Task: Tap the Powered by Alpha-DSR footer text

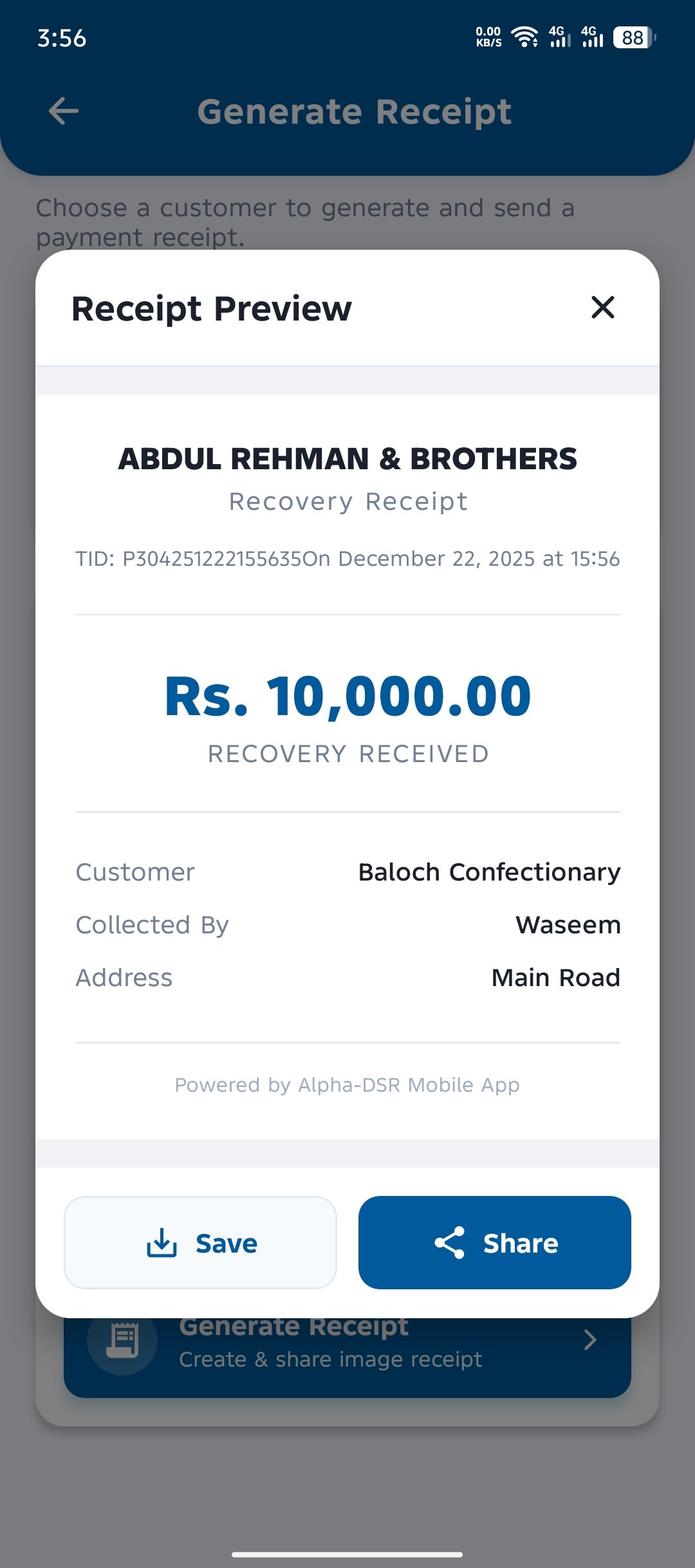Action: (347, 1085)
